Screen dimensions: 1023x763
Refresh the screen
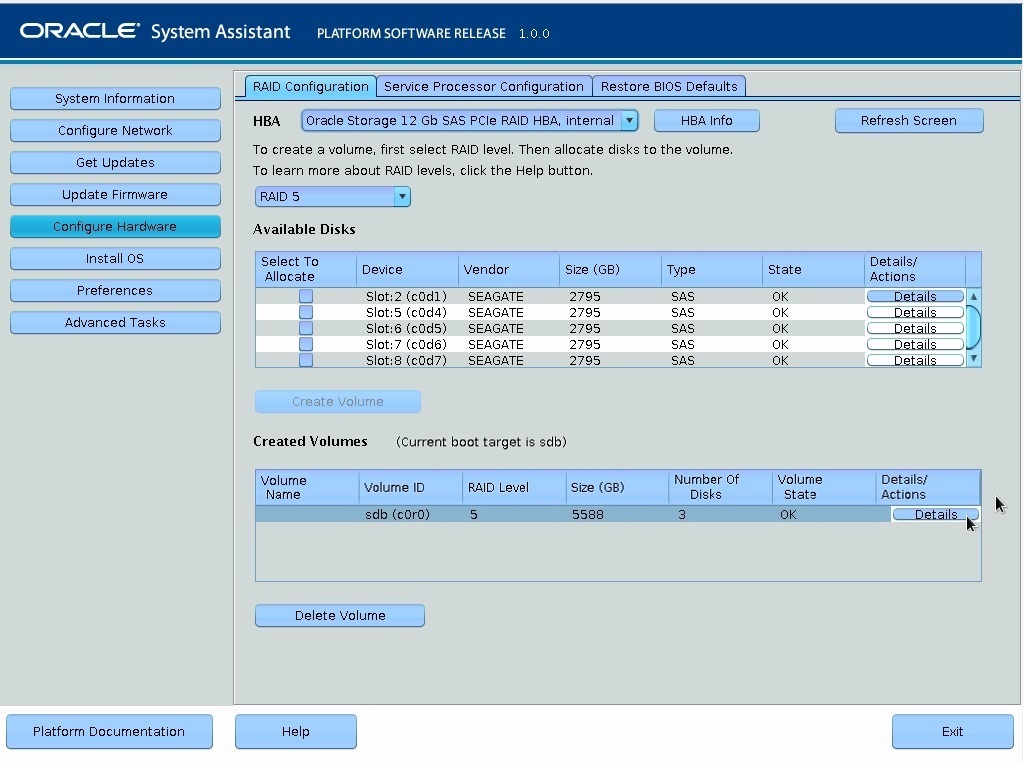point(908,120)
